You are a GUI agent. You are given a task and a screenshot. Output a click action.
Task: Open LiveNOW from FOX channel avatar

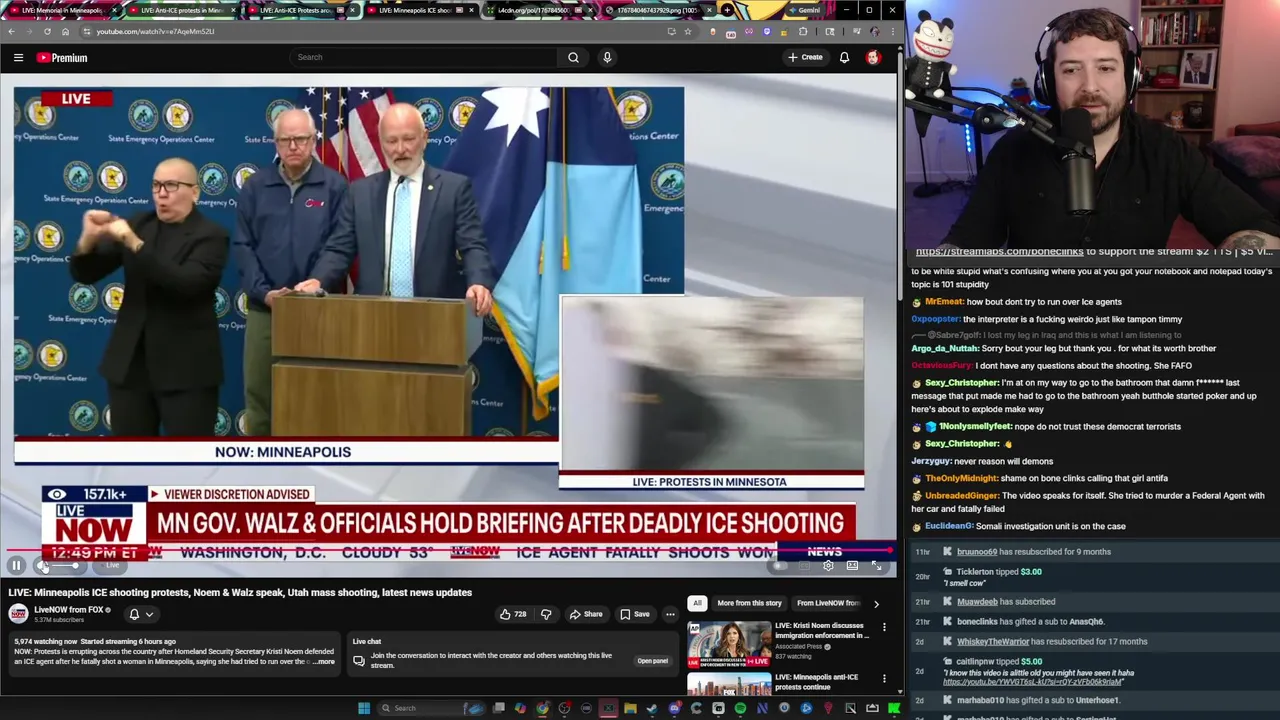pyautogui.click(x=18, y=614)
